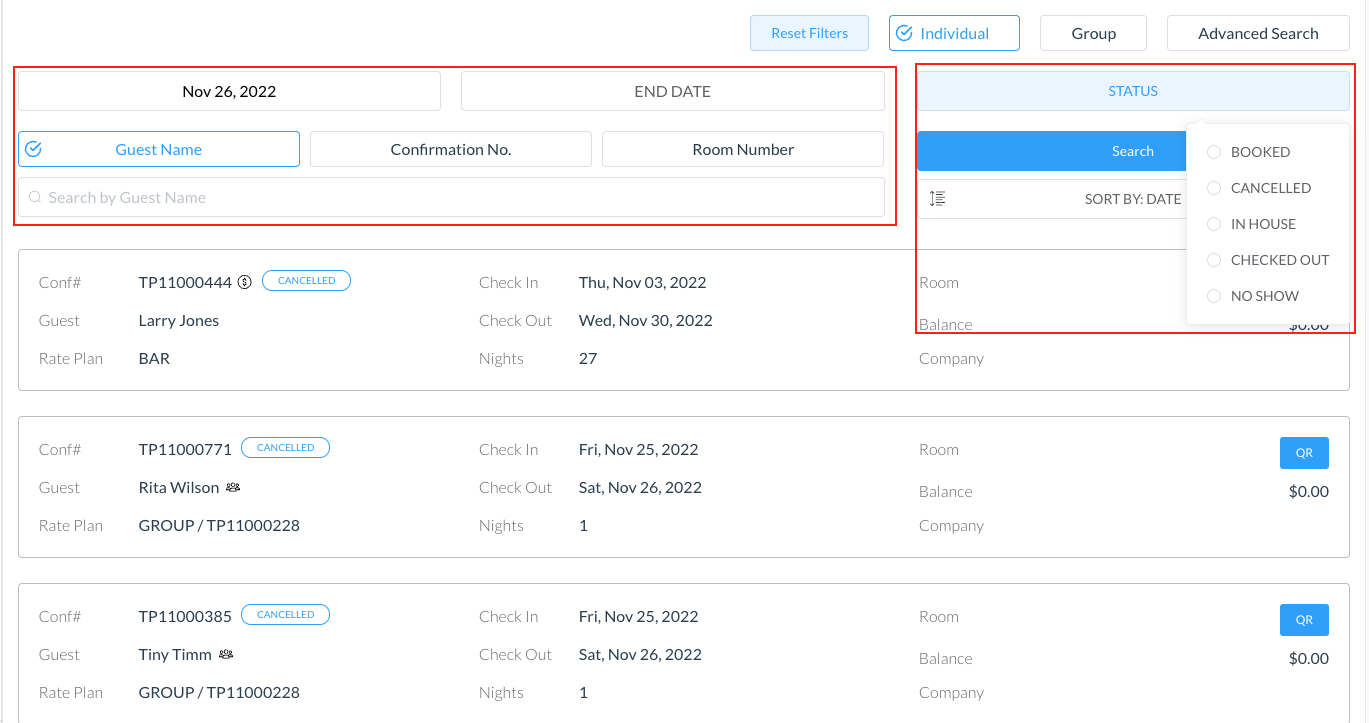
Task: Open the STATUS dropdown
Action: point(1132,91)
